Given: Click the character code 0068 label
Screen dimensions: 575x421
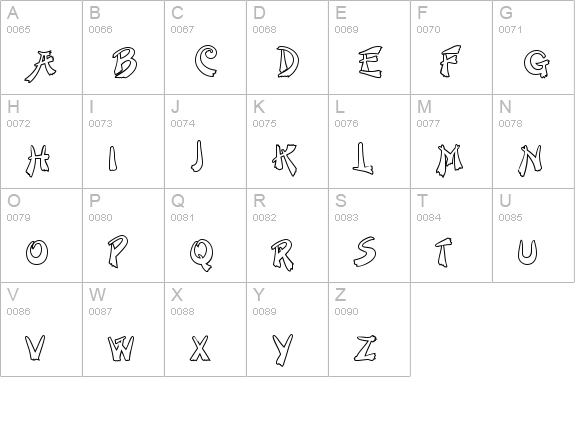Looking at the screenshot, I should tap(264, 30).
